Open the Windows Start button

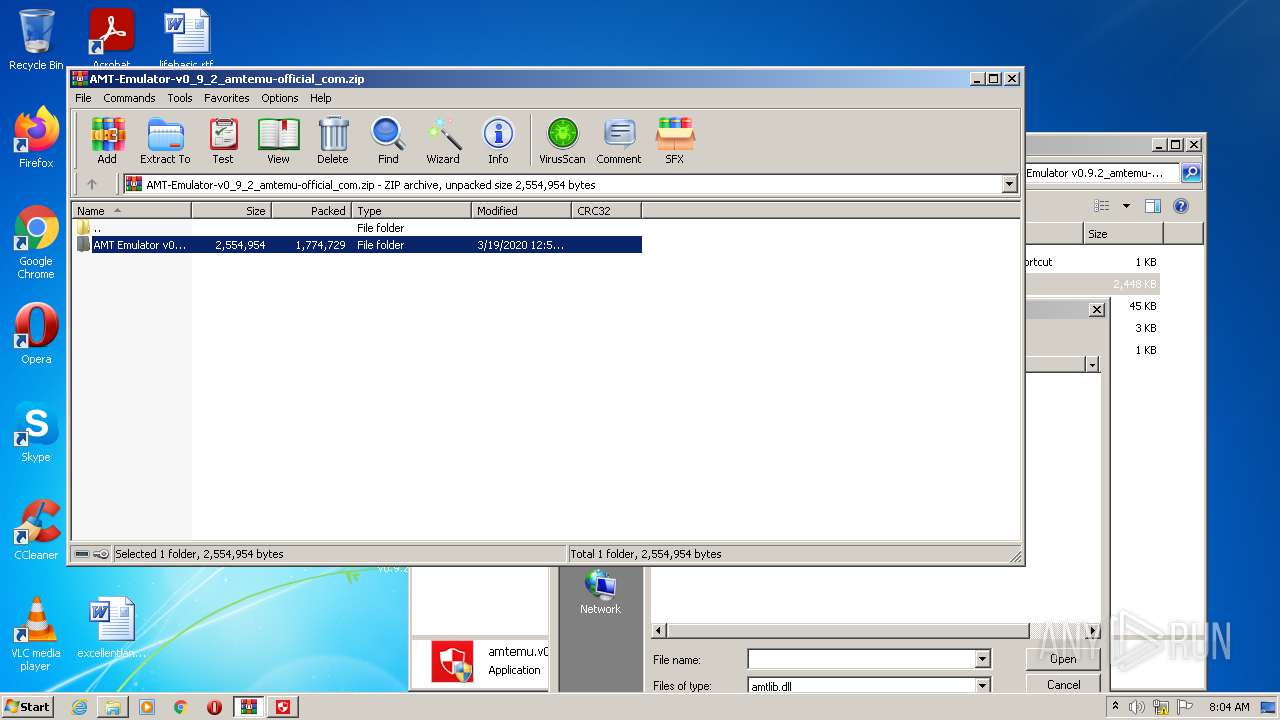(x=27, y=707)
